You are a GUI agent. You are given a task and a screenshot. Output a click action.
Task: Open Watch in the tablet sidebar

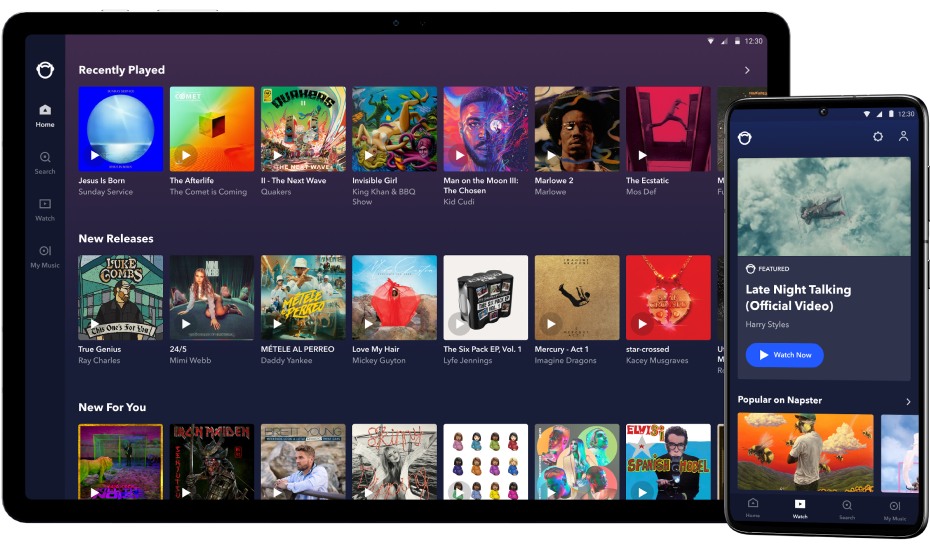pyautogui.click(x=45, y=209)
